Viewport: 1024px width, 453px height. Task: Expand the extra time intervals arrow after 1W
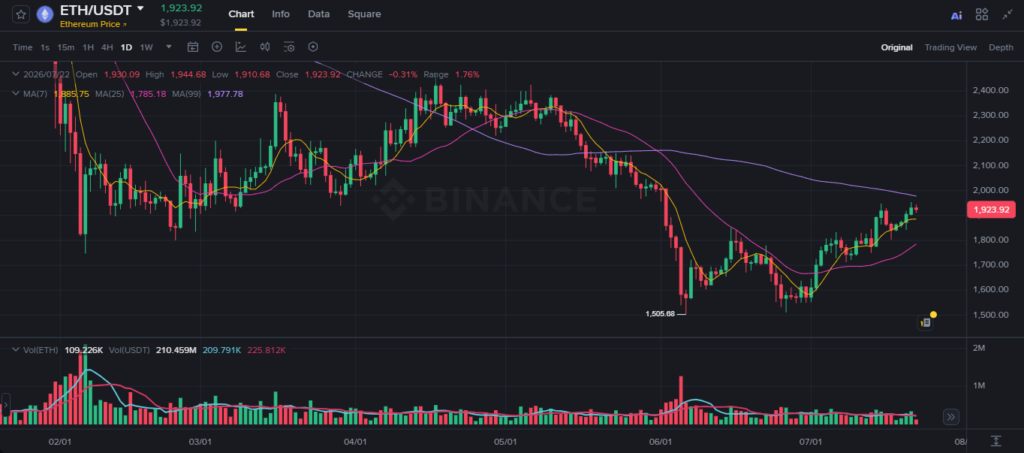pyautogui.click(x=169, y=47)
